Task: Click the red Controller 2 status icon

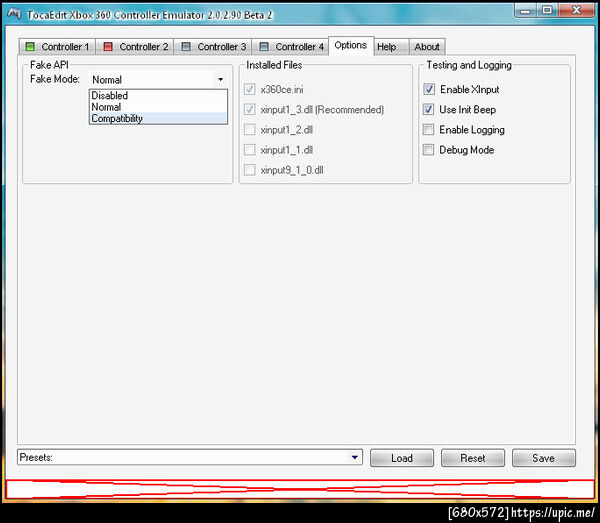Action: point(108,47)
